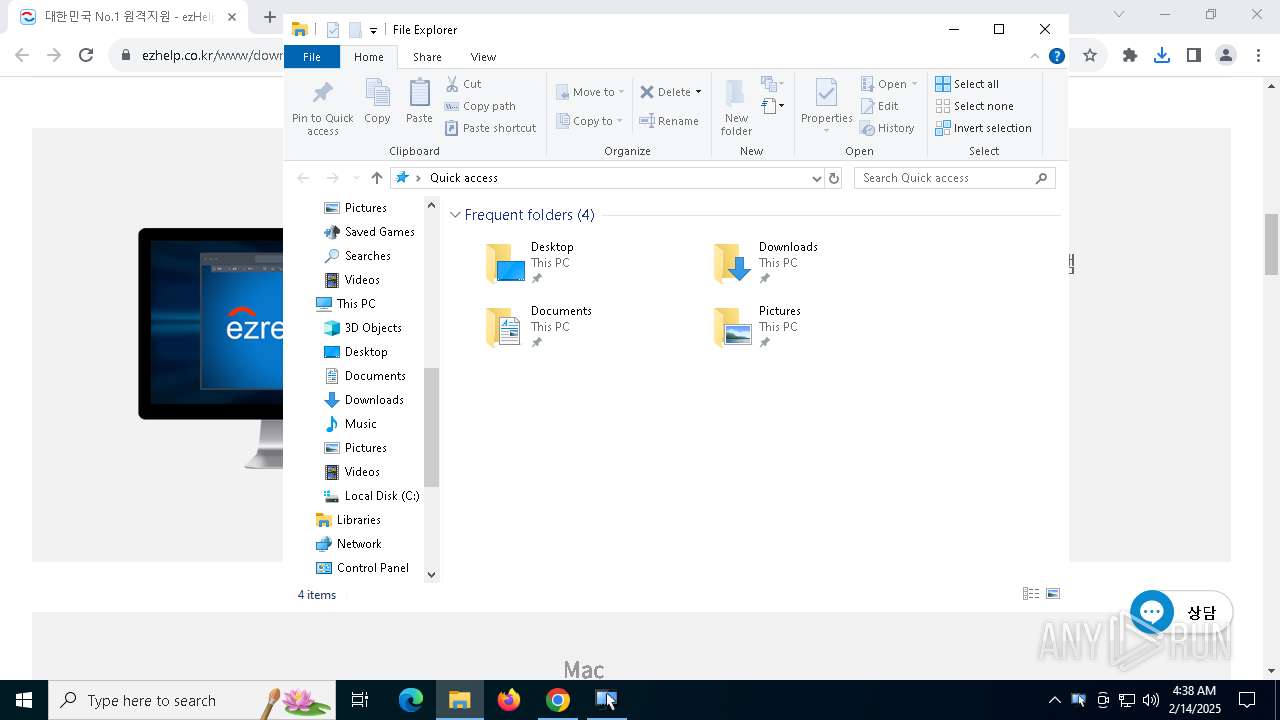The height and width of the screenshot is (720, 1280).
Task: Switch to the Share ribbon tab
Action: (427, 57)
